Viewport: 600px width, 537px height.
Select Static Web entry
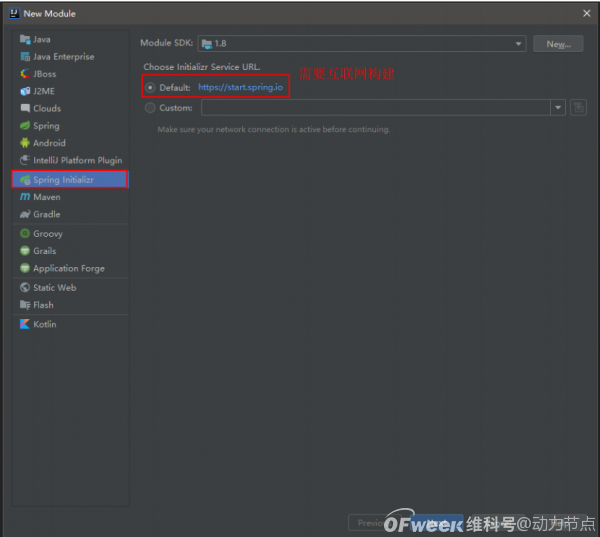pos(71,287)
